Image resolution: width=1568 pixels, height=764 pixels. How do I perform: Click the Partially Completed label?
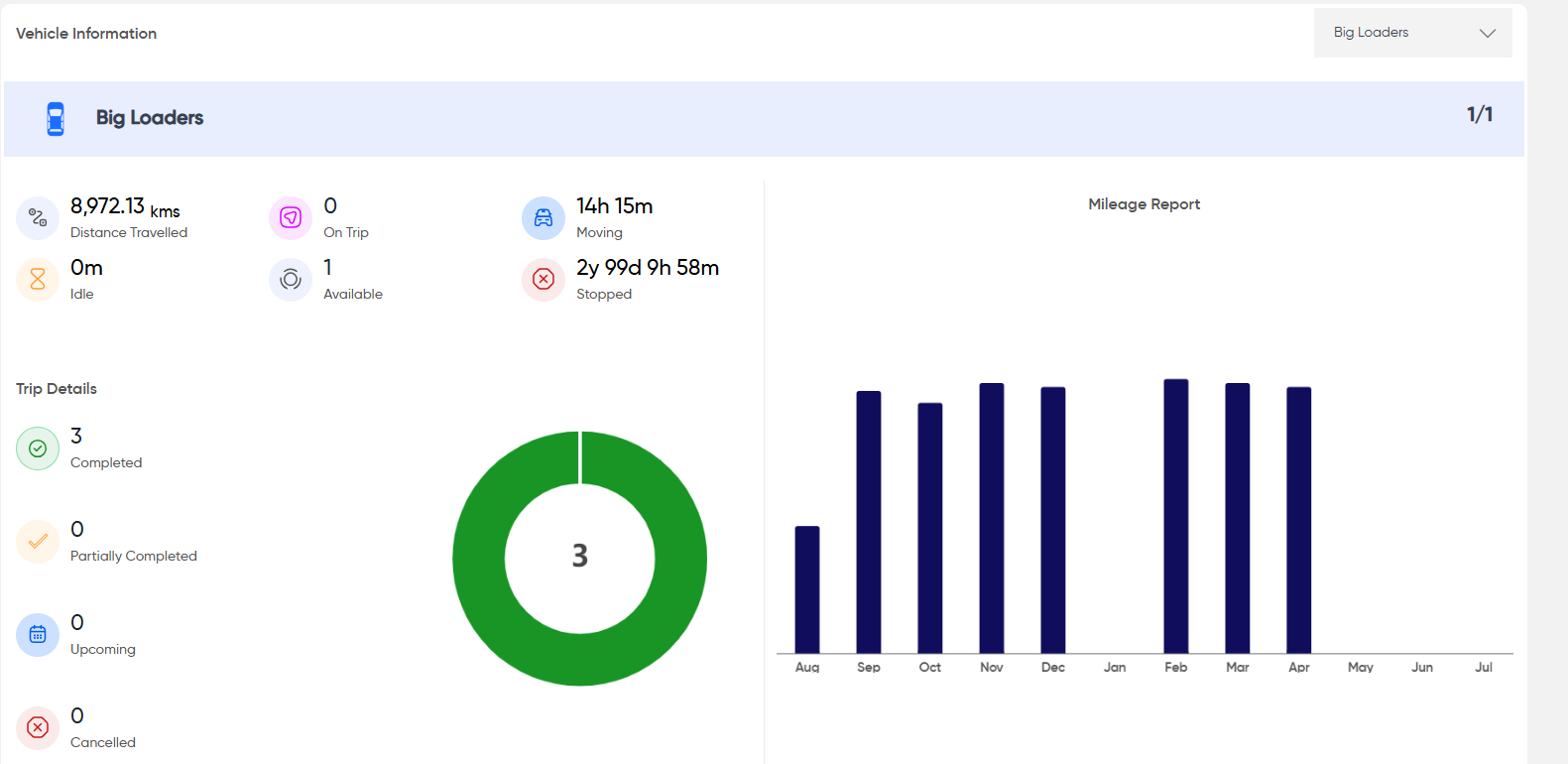(x=134, y=557)
